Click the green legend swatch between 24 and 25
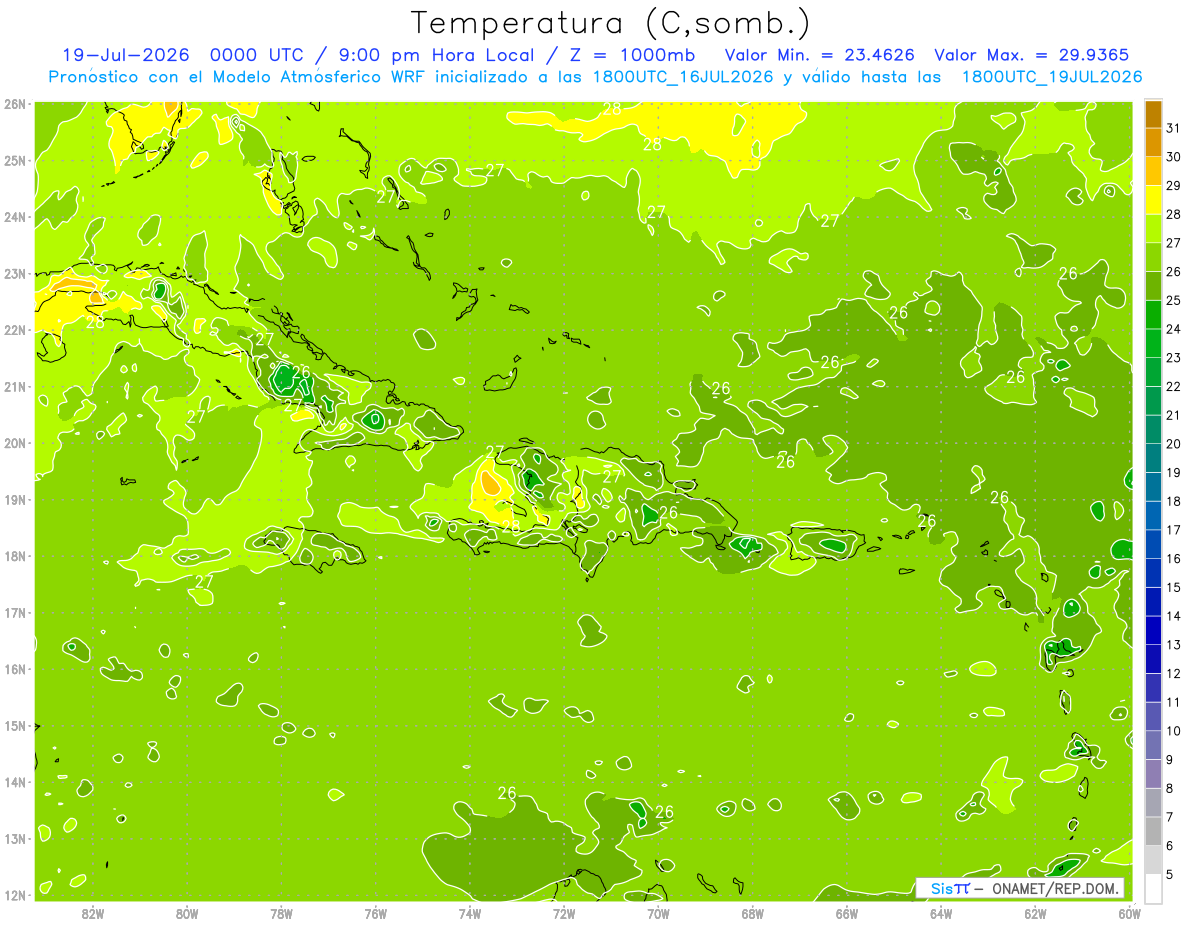Screen dimensions: 1200x927 [1153, 315]
